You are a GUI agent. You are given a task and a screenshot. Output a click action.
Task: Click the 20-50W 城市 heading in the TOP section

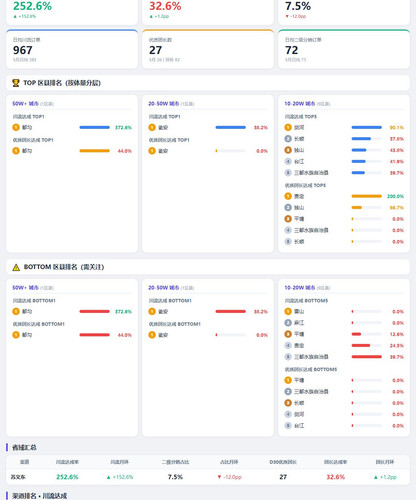pos(164,104)
